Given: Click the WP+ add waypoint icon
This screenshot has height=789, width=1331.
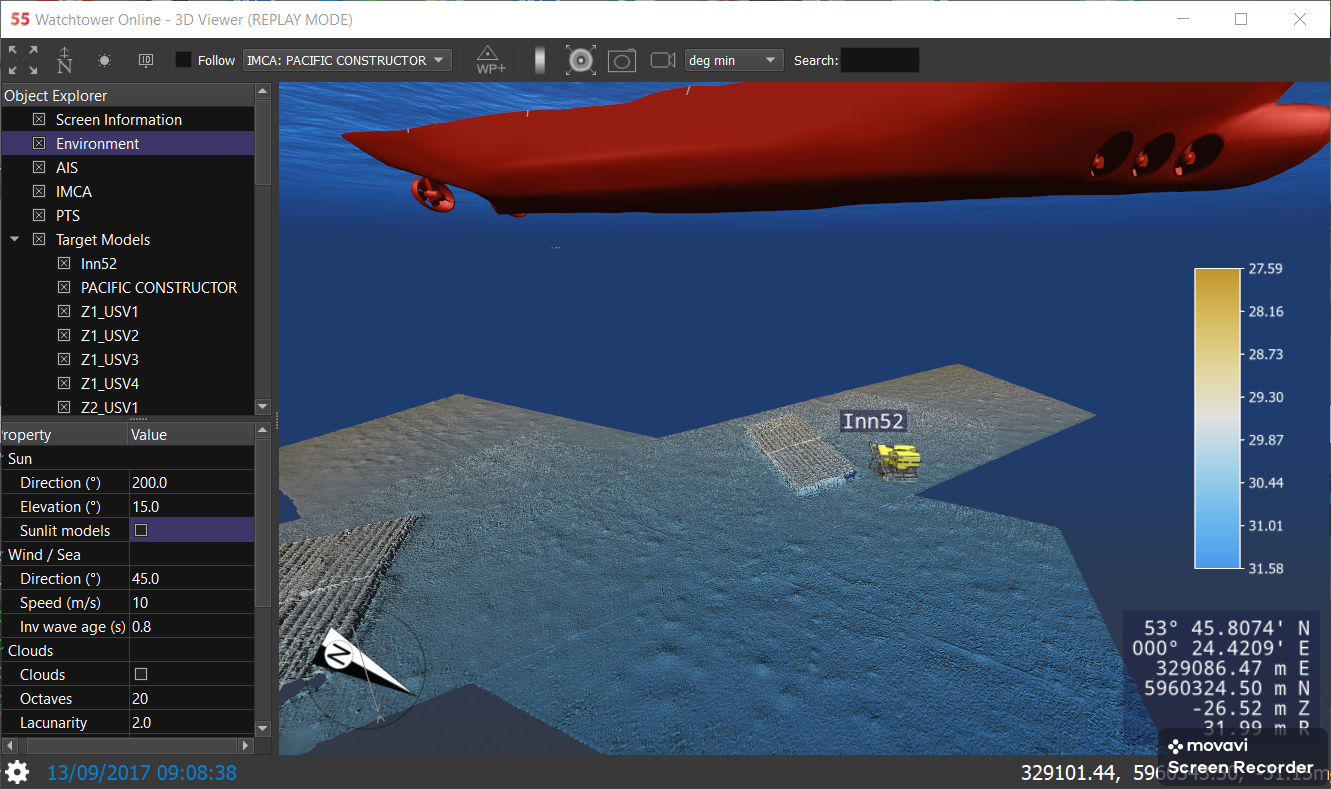Looking at the screenshot, I should [490, 60].
